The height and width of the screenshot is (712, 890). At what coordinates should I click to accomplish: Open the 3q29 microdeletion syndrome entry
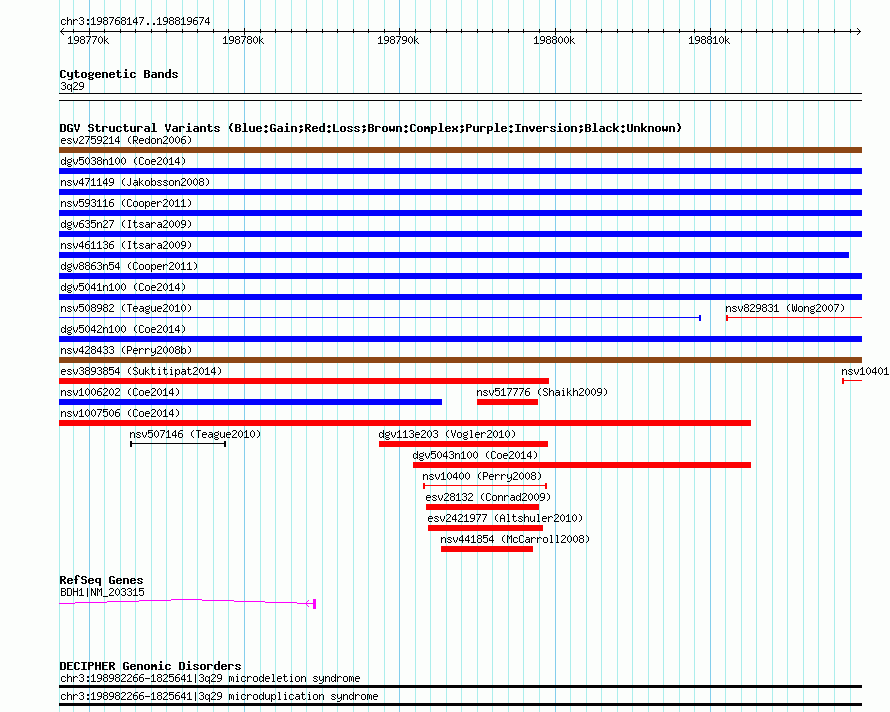point(460,686)
